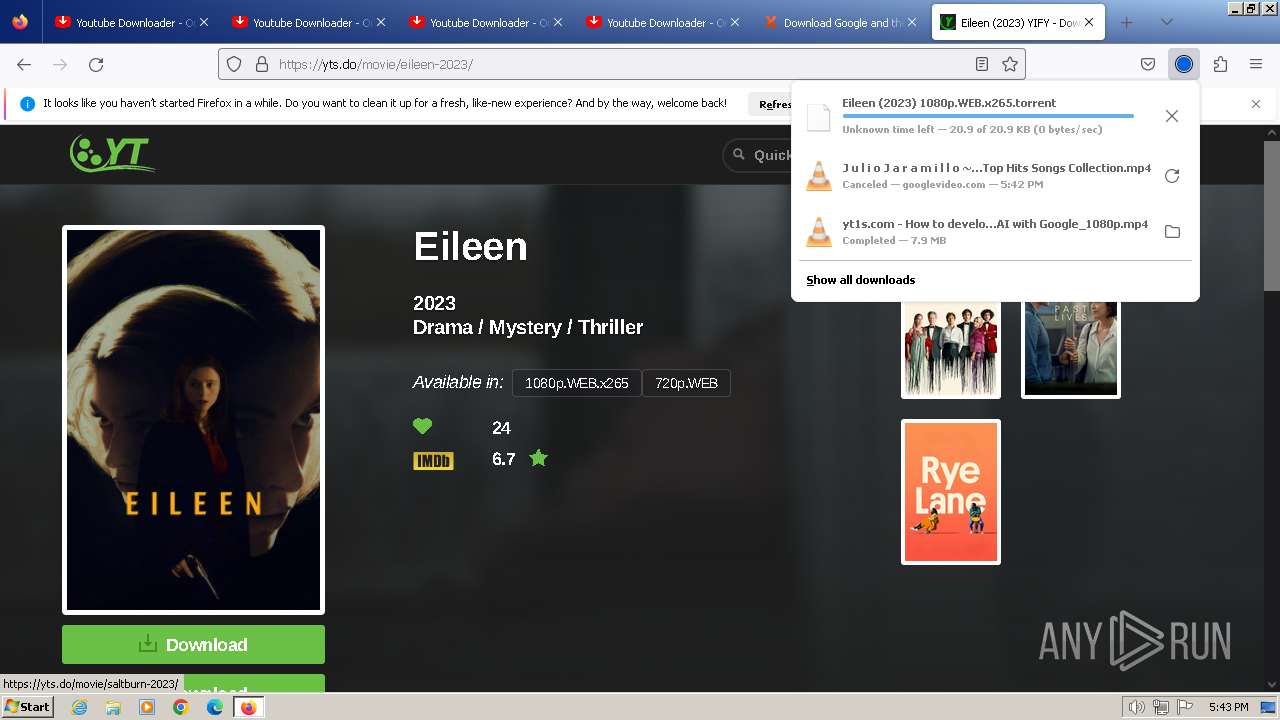Switch to fourth Youtube Downloader tab
1280x720 pixels.
662,22
